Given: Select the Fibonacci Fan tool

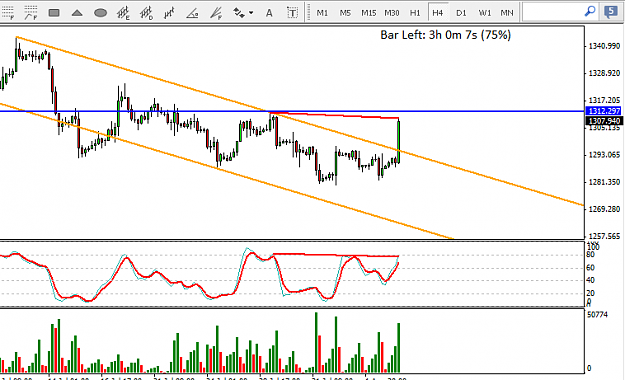Looking at the screenshot, I should point(216,13).
